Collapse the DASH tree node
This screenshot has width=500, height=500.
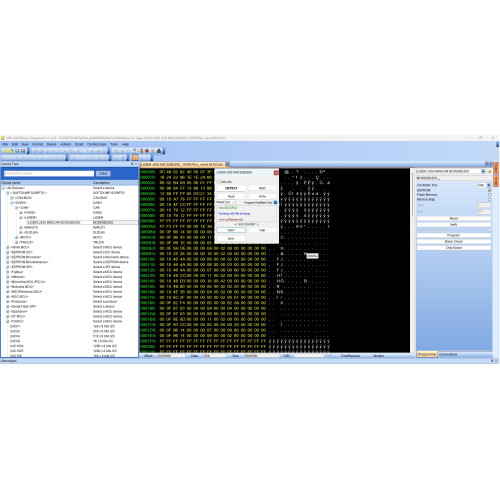click(12, 203)
